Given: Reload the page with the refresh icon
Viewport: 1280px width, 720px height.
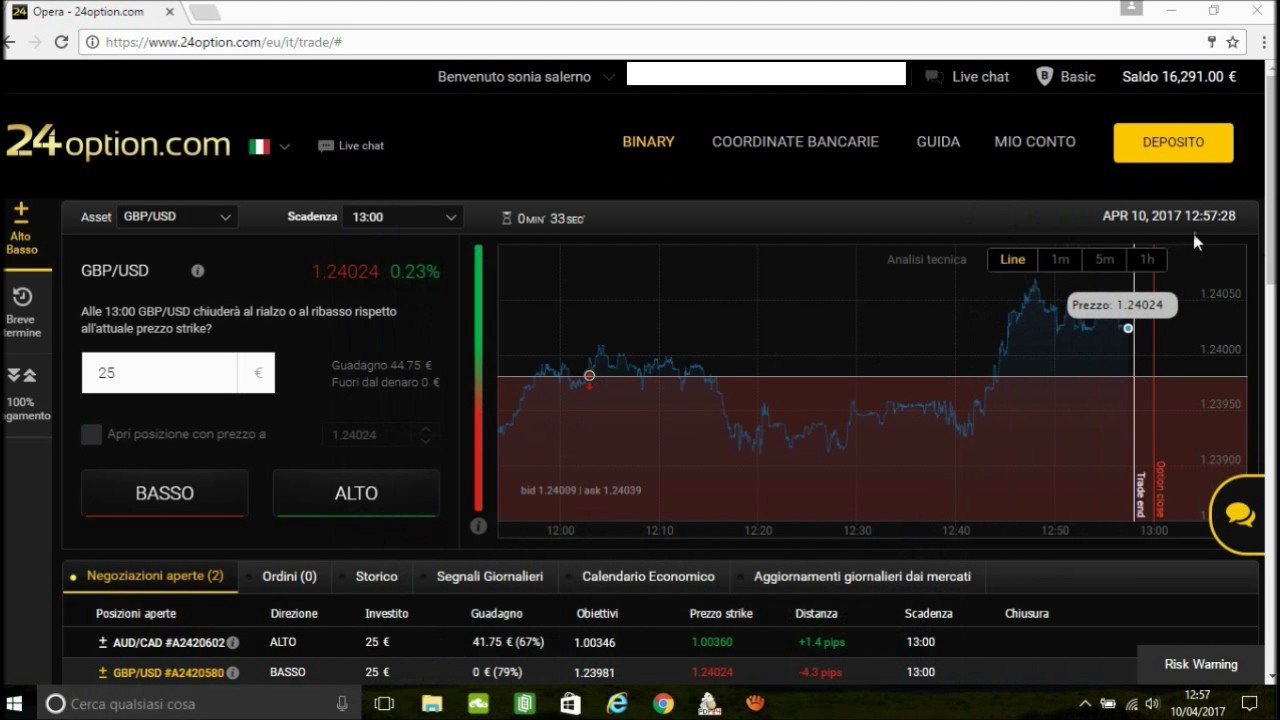Looking at the screenshot, I should point(61,42).
